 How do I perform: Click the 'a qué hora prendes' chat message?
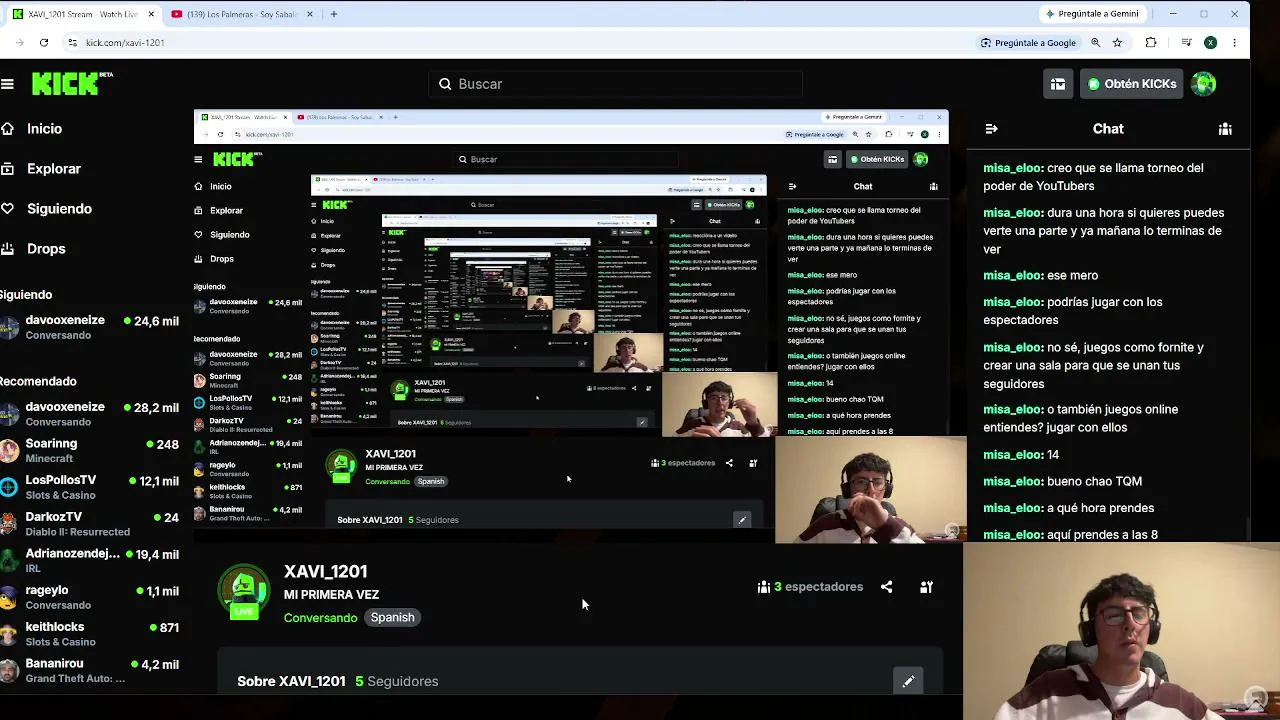click(1068, 508)
